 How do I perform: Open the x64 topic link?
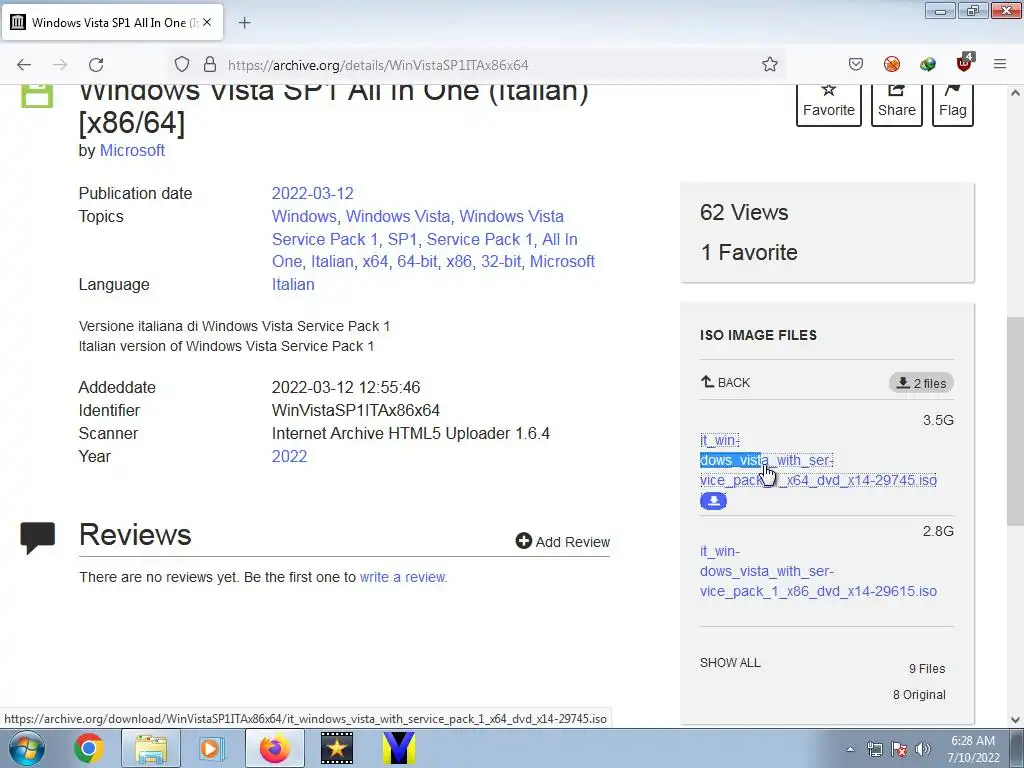[x=375, y=261]
